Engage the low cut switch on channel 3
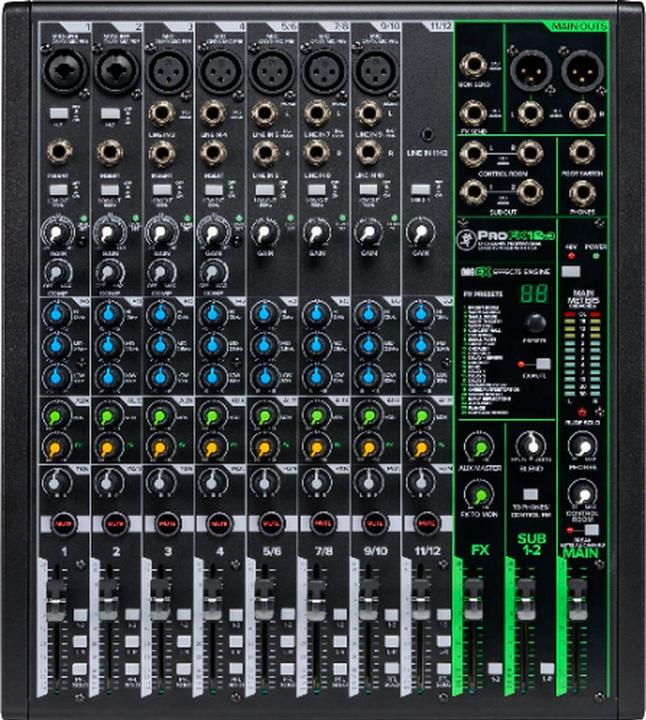 pyautogui.click(x=162, y=190)
